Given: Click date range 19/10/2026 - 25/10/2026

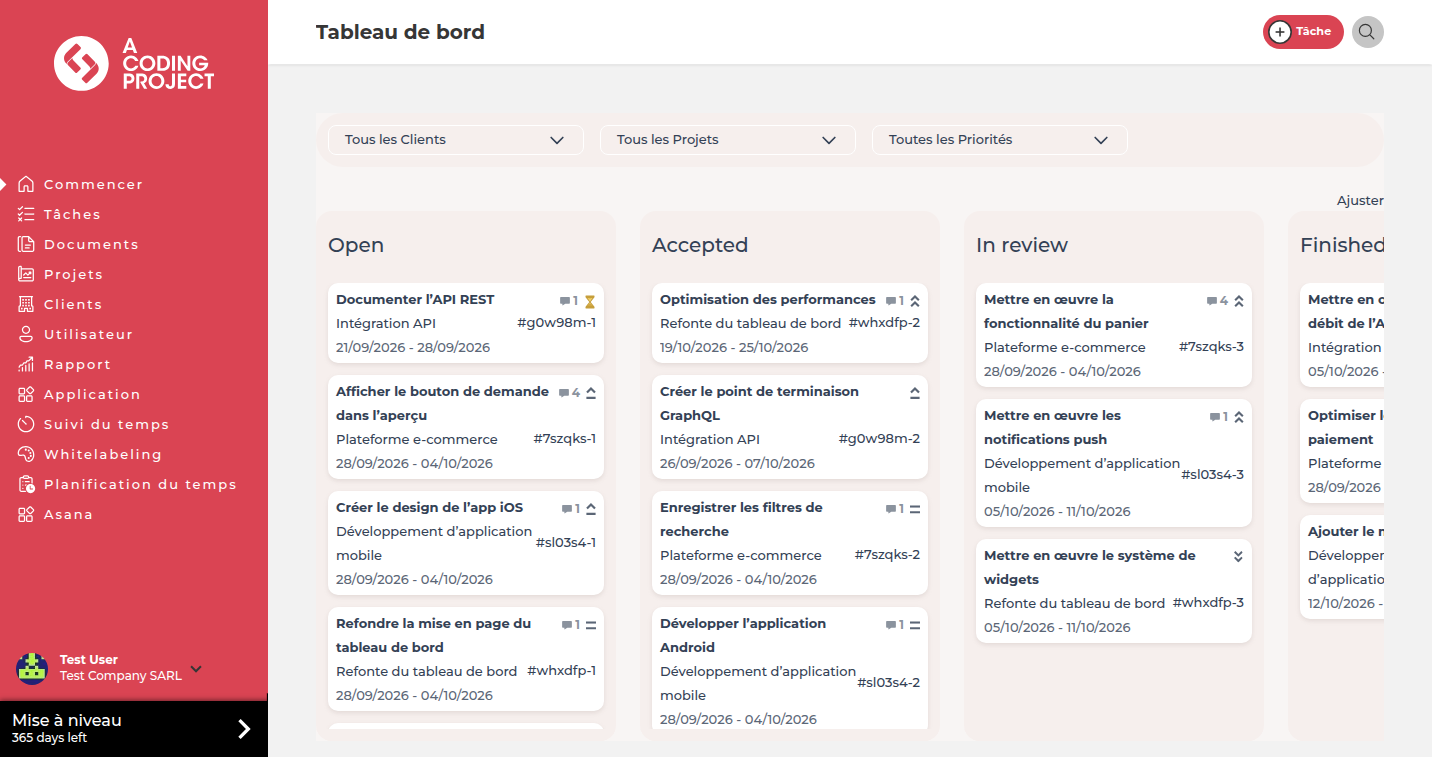Looking at the screenshot, I should click(734, 347).
